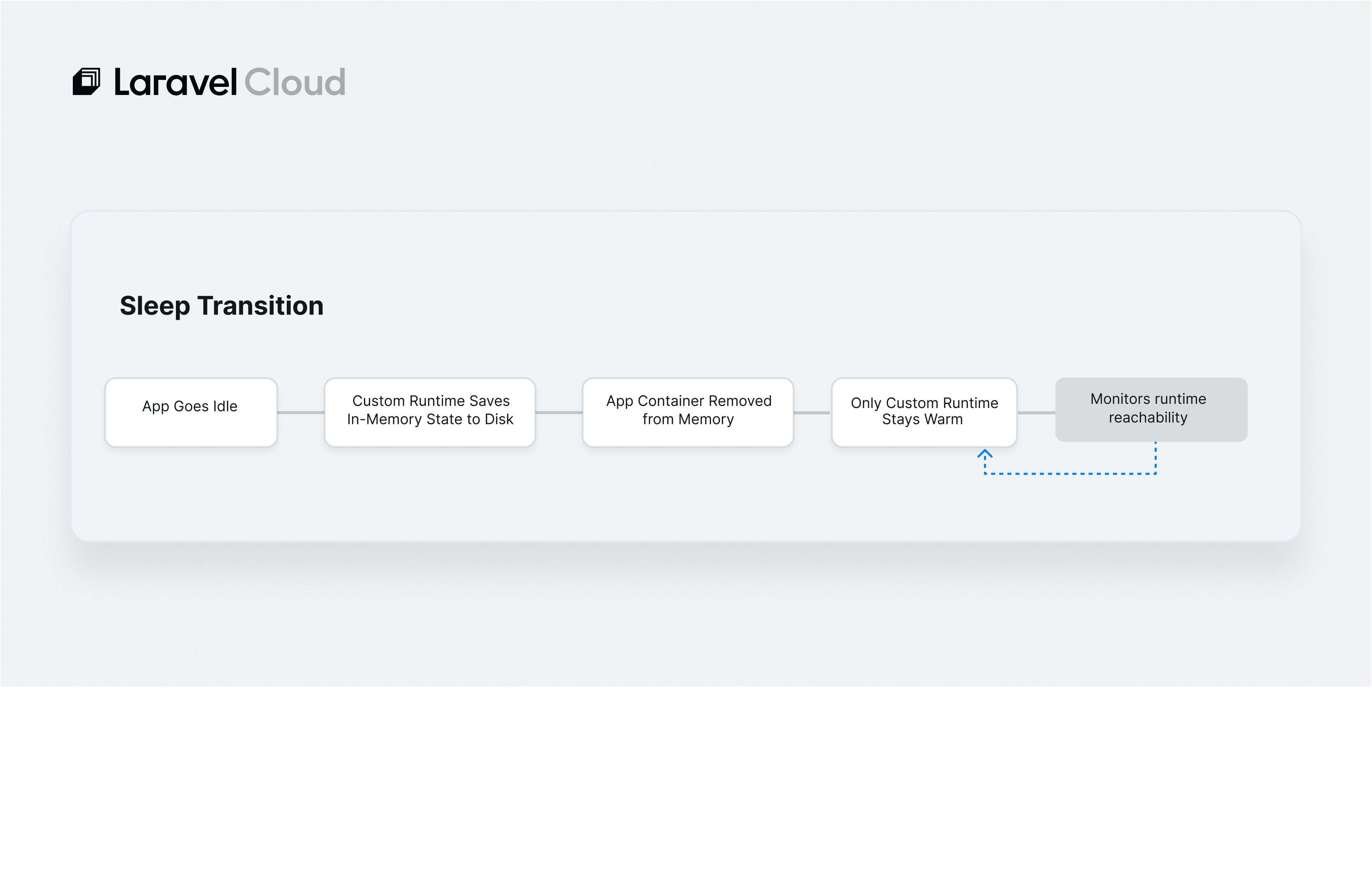The width and height of the screenshot is (1372, 878).
Task: Click the Monitors runtime reachability gray box
Action: 1151,409
